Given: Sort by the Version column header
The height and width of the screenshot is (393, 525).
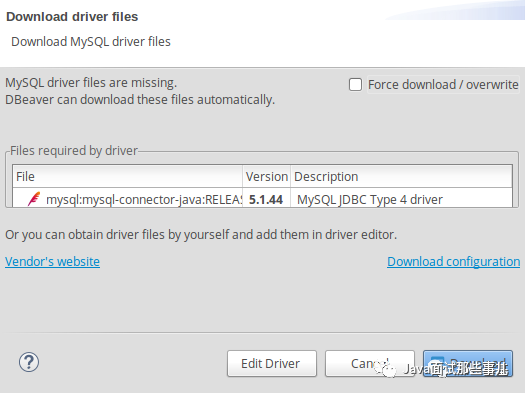Looking at the screenshot, I should (x=267, y=176).
